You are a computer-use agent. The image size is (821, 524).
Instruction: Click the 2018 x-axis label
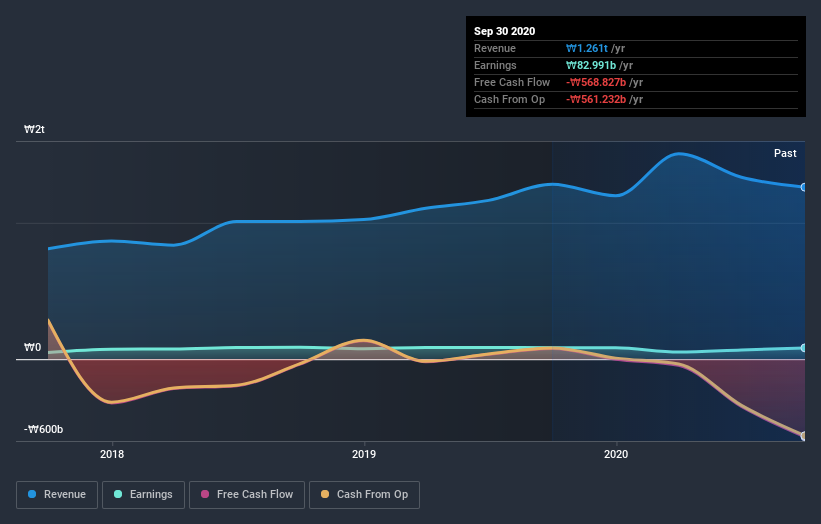coord(112,454)
